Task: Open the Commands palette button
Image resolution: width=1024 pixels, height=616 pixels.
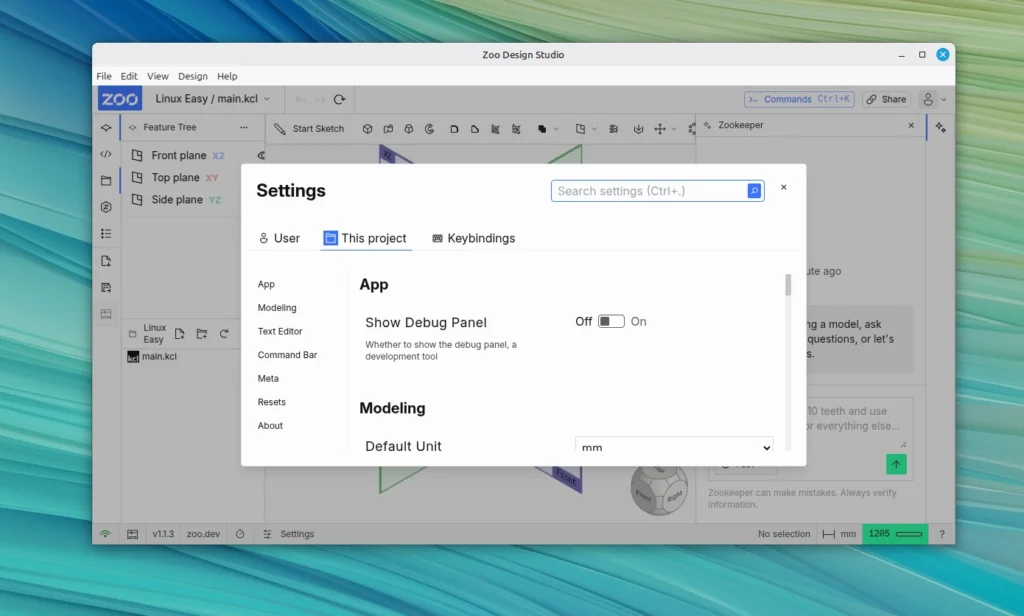Action: point(798,99)
